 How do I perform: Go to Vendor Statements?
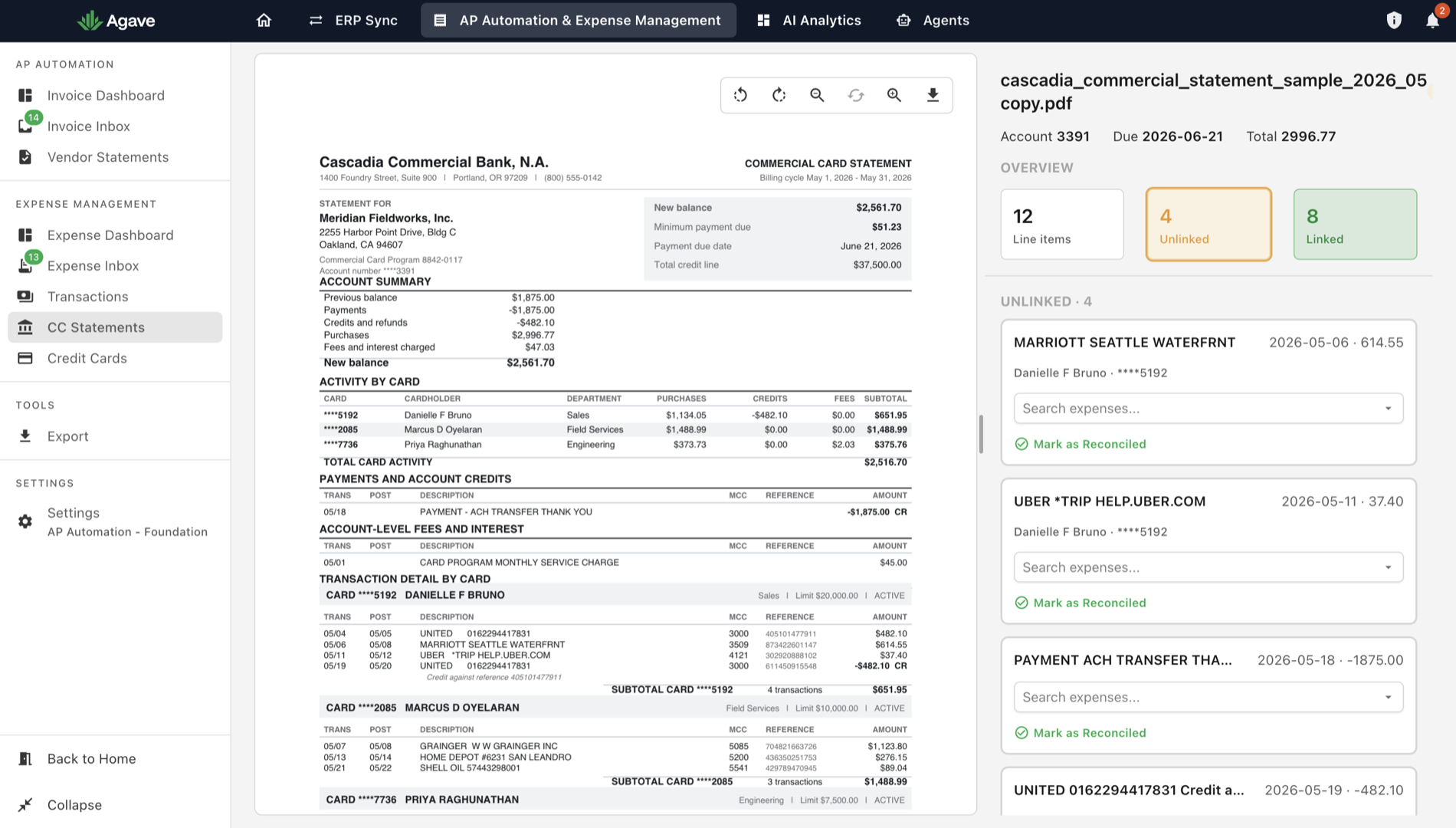(115, 156)
